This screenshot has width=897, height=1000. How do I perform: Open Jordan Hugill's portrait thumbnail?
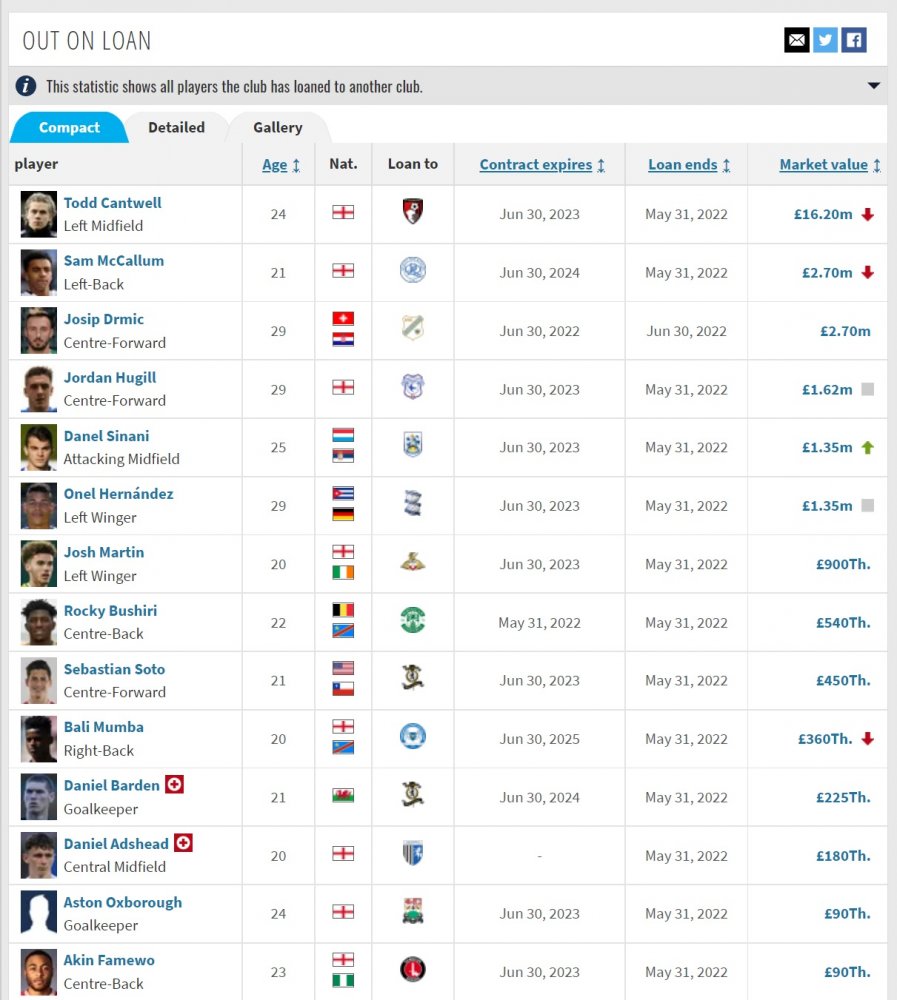click(x=38, y=389)
